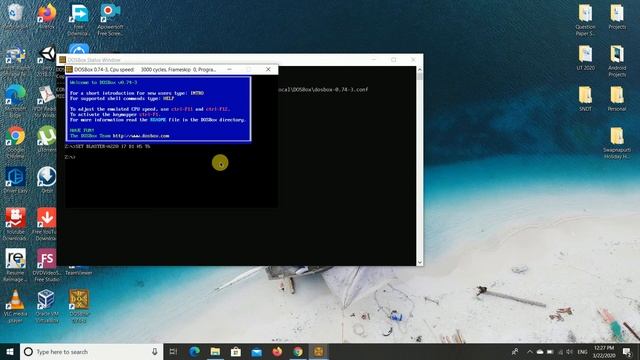640x360 pixels.
Task: Maximize the DOSBox Status Window
Action: pos(393,60)
